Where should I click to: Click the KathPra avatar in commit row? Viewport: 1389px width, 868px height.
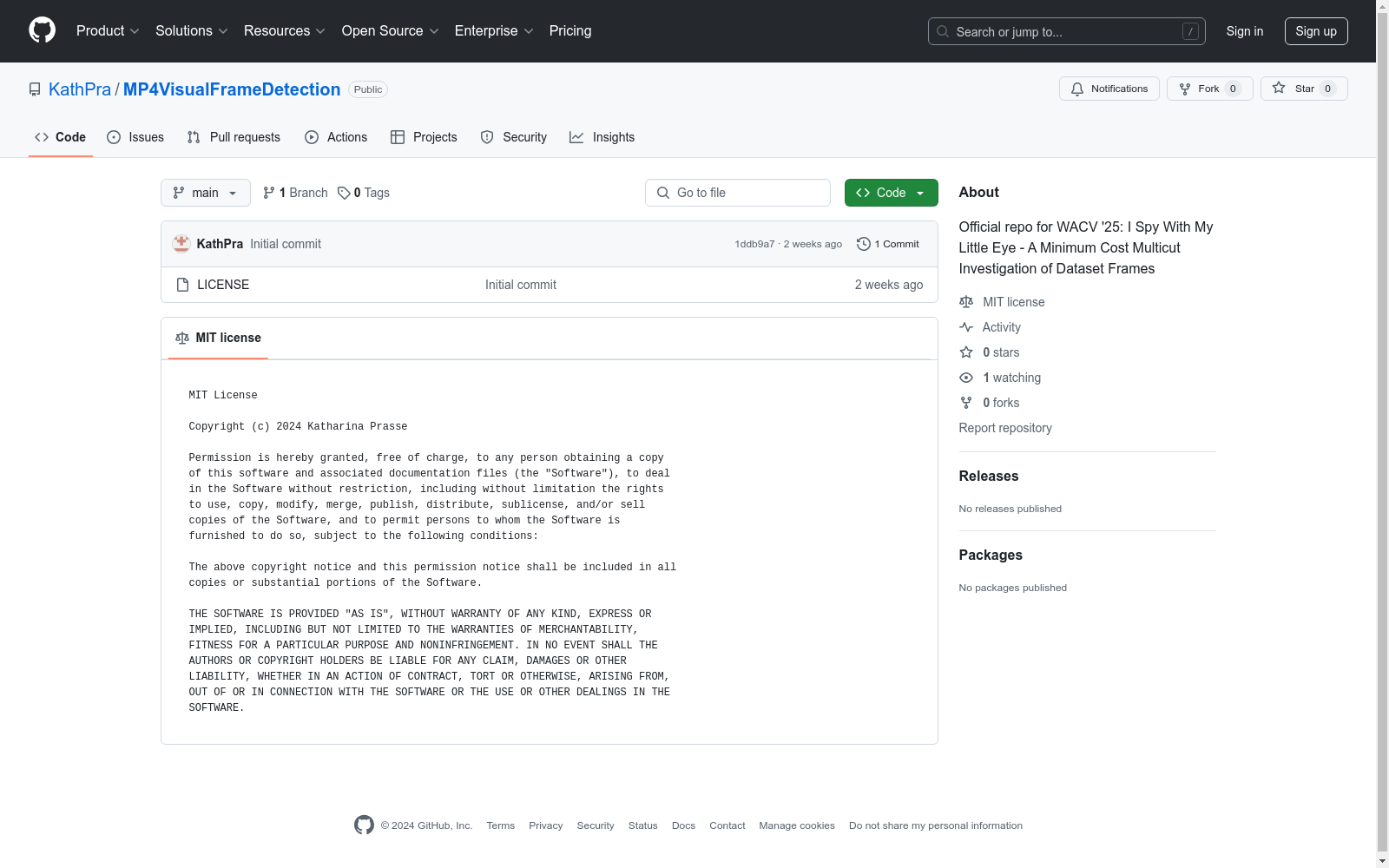click(x=181, y=244)
